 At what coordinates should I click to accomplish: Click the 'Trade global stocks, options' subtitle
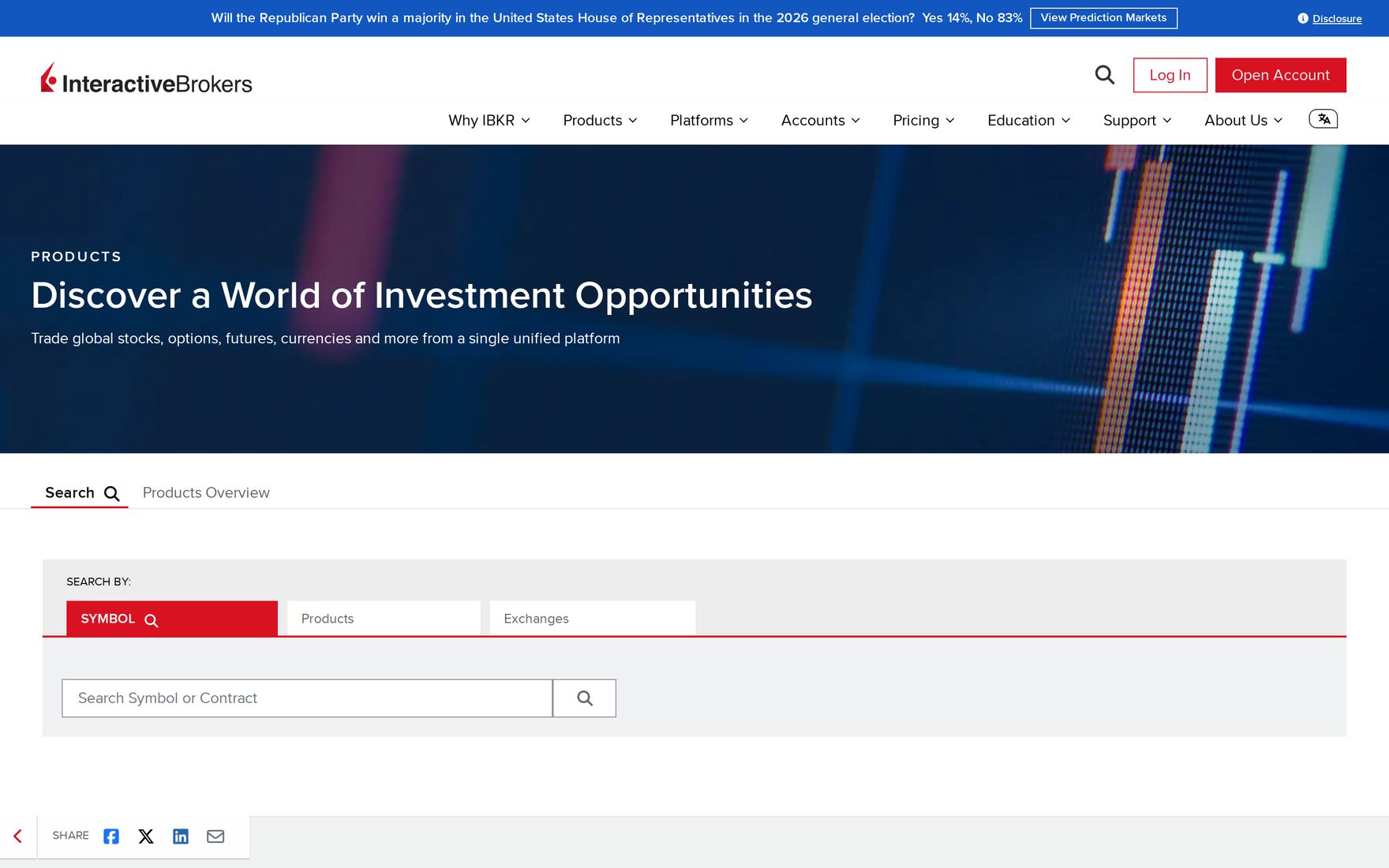click(x=325, y=339)
